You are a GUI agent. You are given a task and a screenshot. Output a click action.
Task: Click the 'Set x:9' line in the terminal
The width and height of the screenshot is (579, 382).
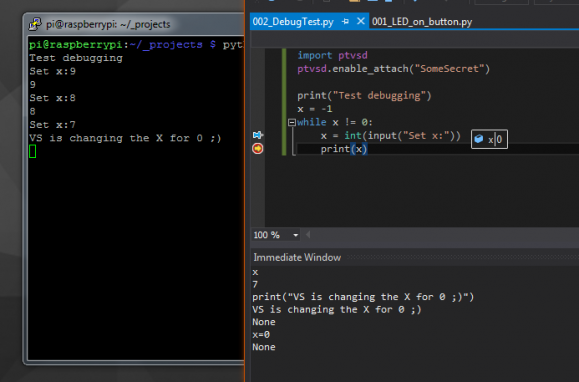click(x=52, y=71)
